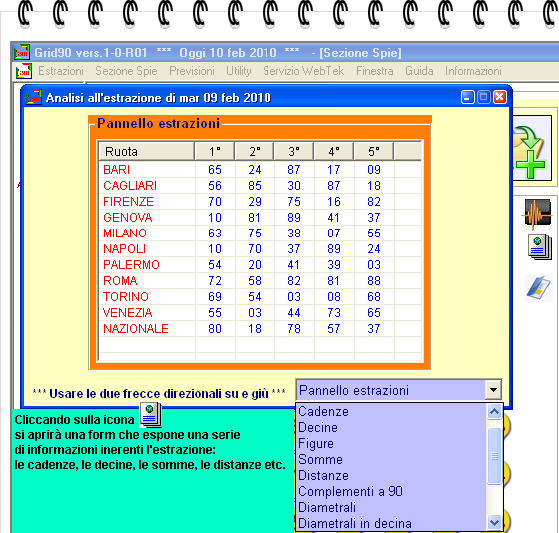
Task: Click the Analisi window title icon
Action: [33, 97]
